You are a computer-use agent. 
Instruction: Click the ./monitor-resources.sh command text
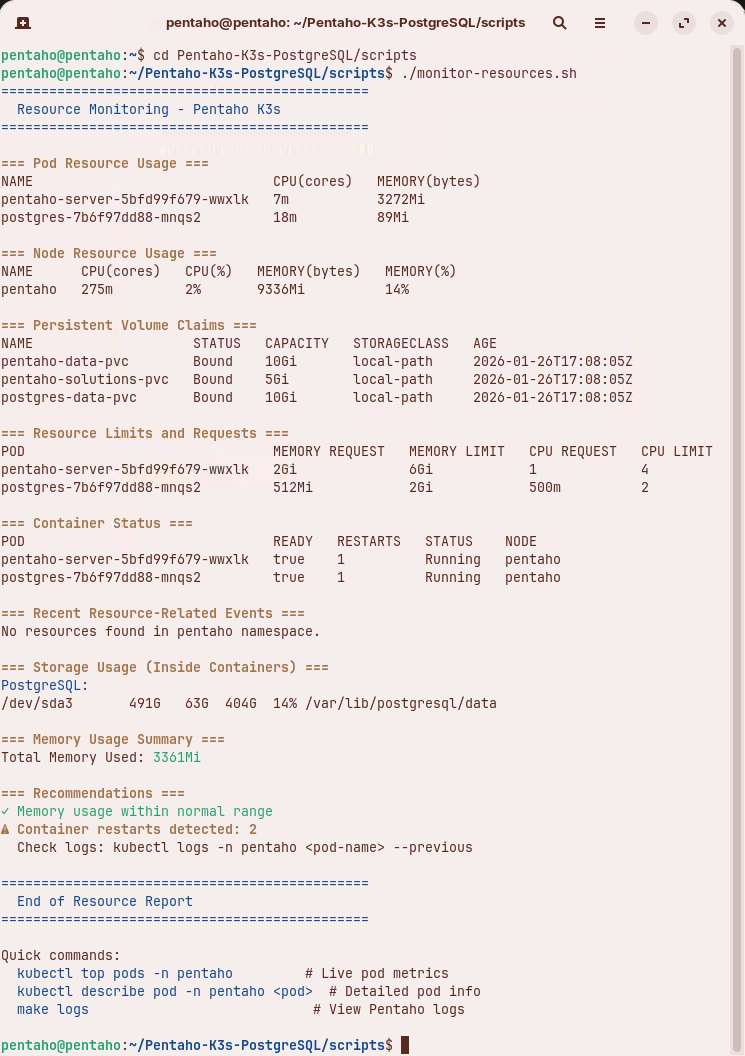(488, 73)
